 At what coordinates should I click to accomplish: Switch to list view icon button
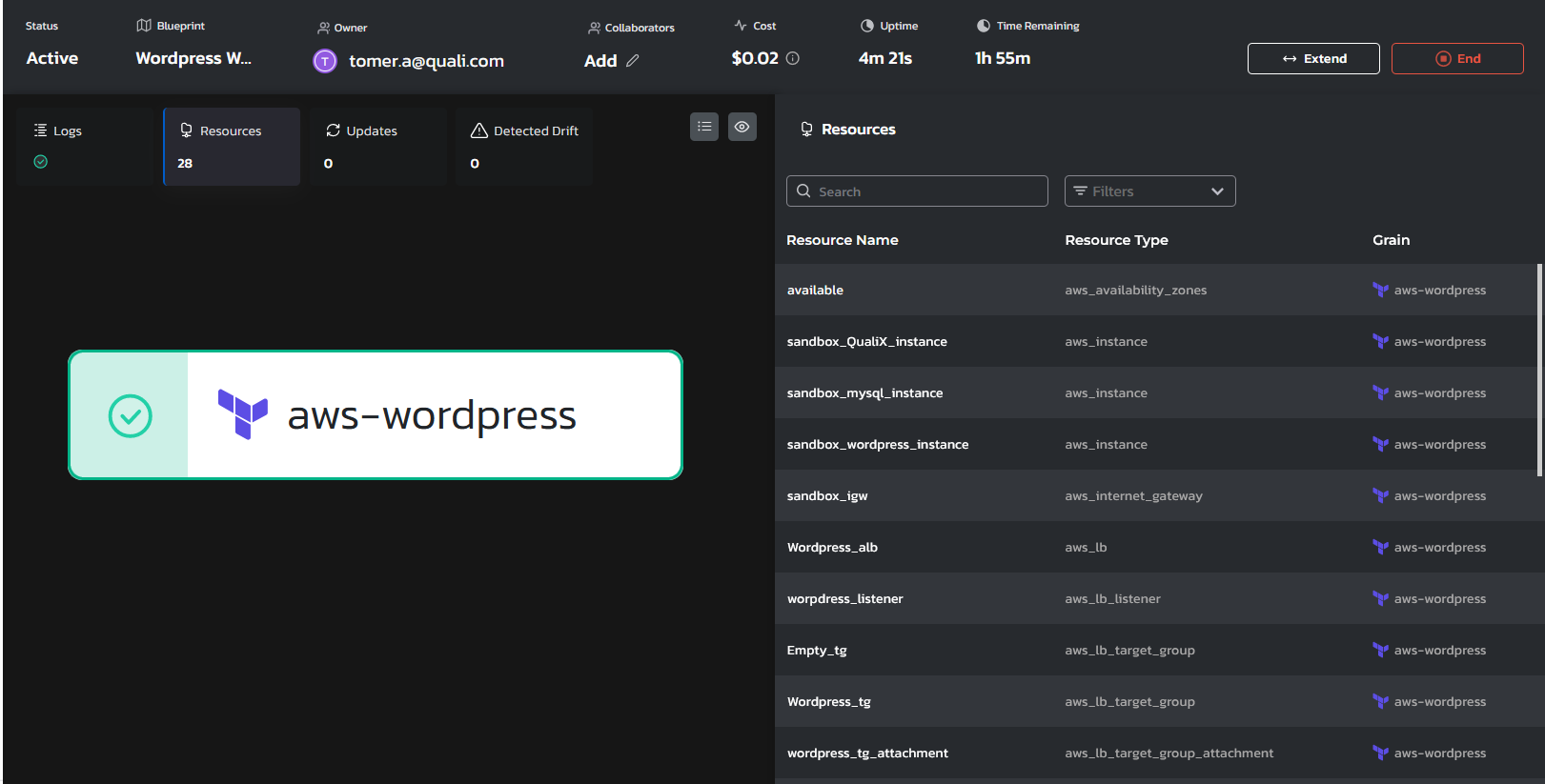click(x=704, y=127)
